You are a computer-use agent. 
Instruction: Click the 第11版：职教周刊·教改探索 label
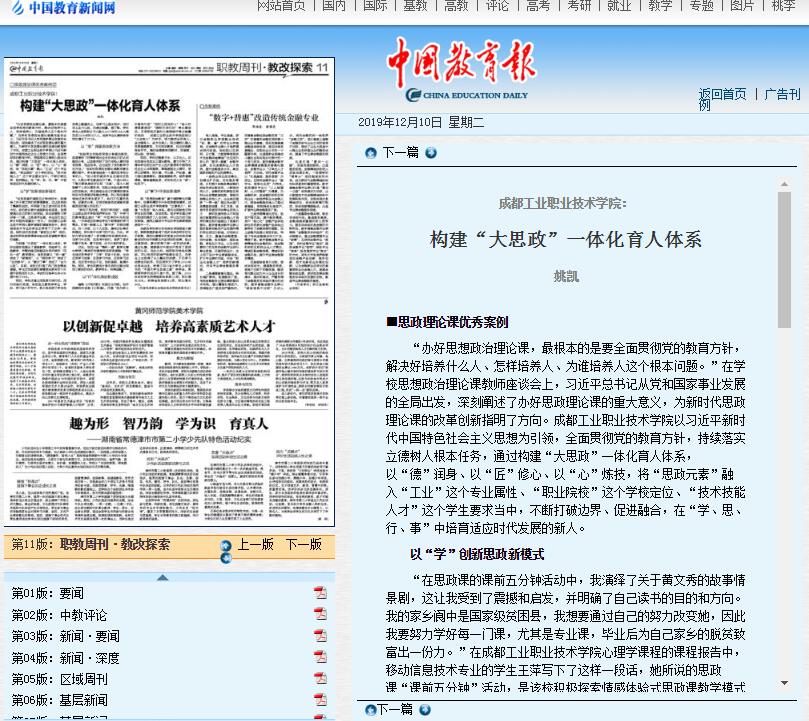pyautogui.click(x=90, y=544)
